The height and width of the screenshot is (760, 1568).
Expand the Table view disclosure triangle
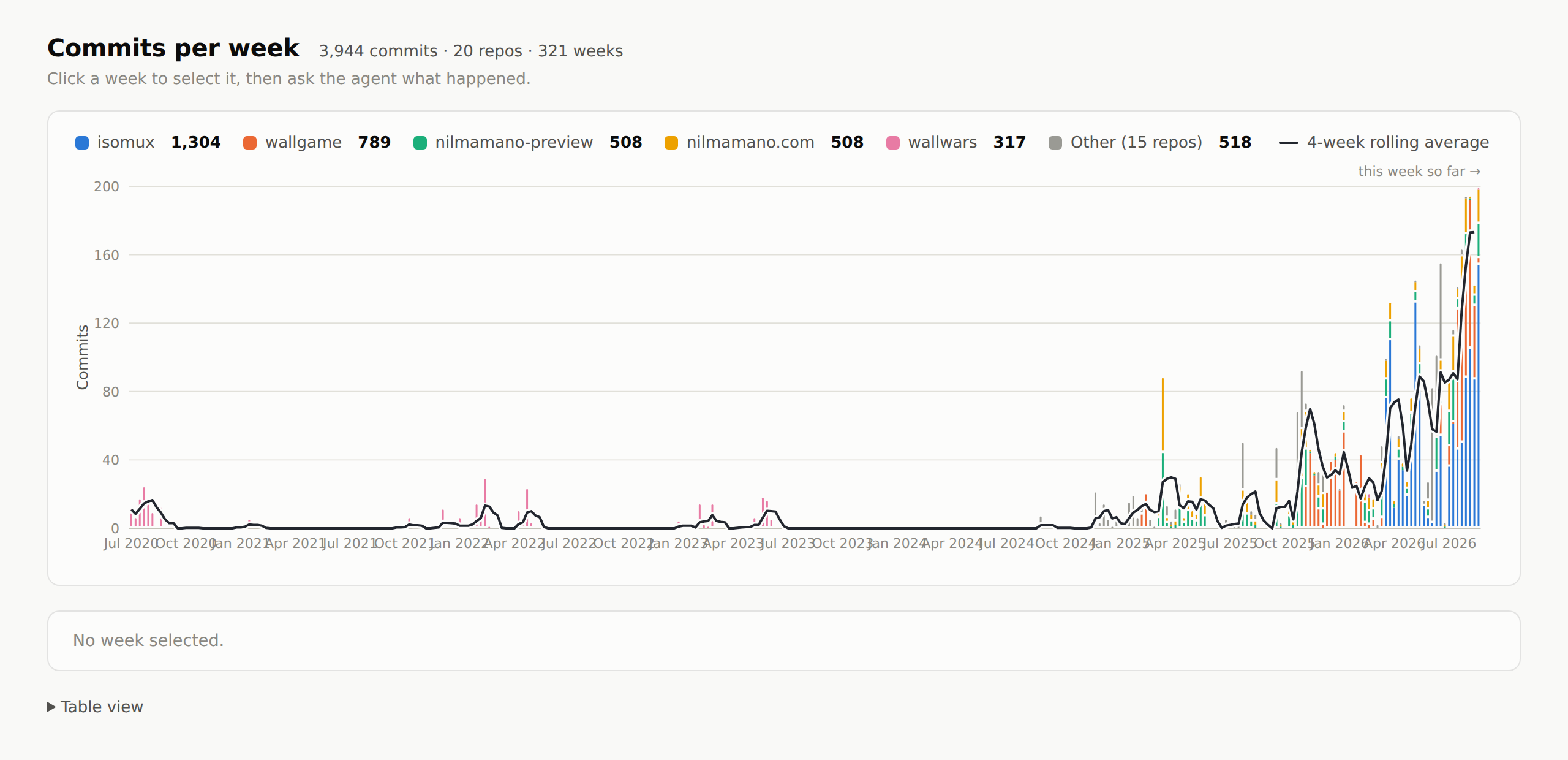coord(51,707)
